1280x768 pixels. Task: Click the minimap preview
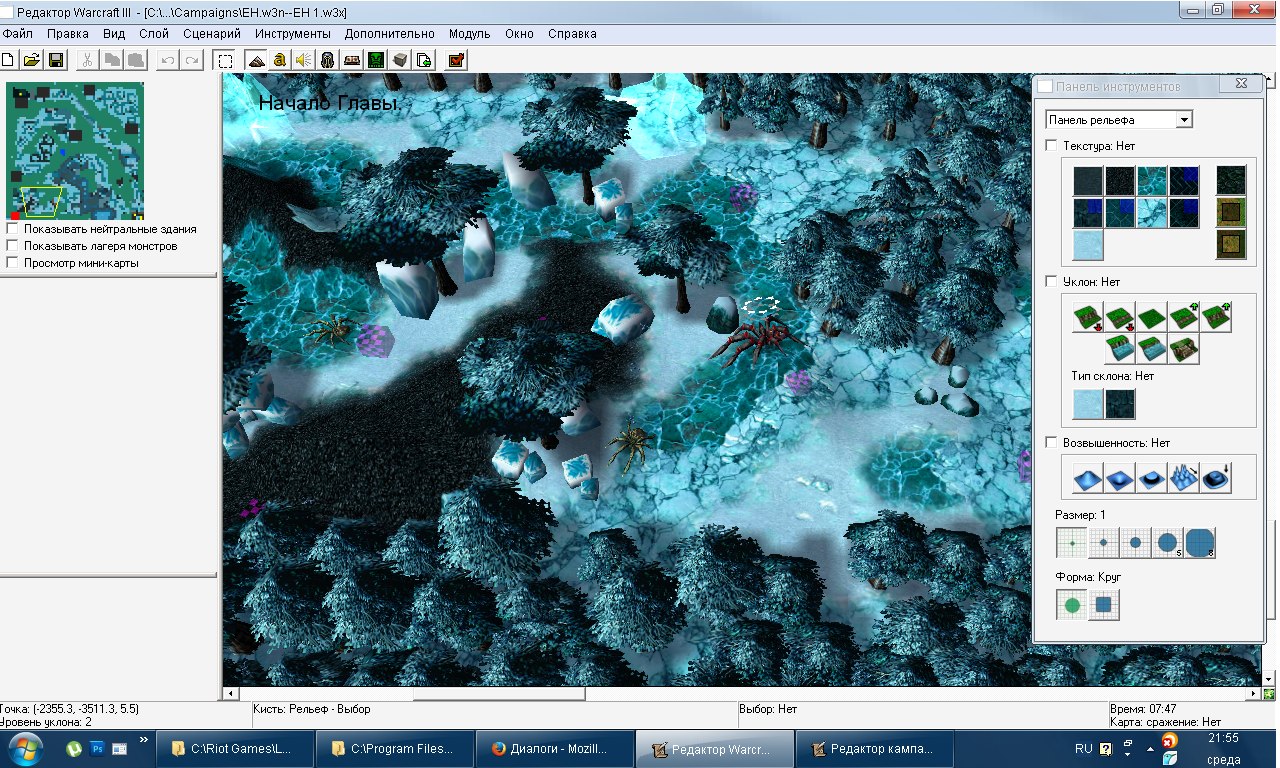click(75, 150)
